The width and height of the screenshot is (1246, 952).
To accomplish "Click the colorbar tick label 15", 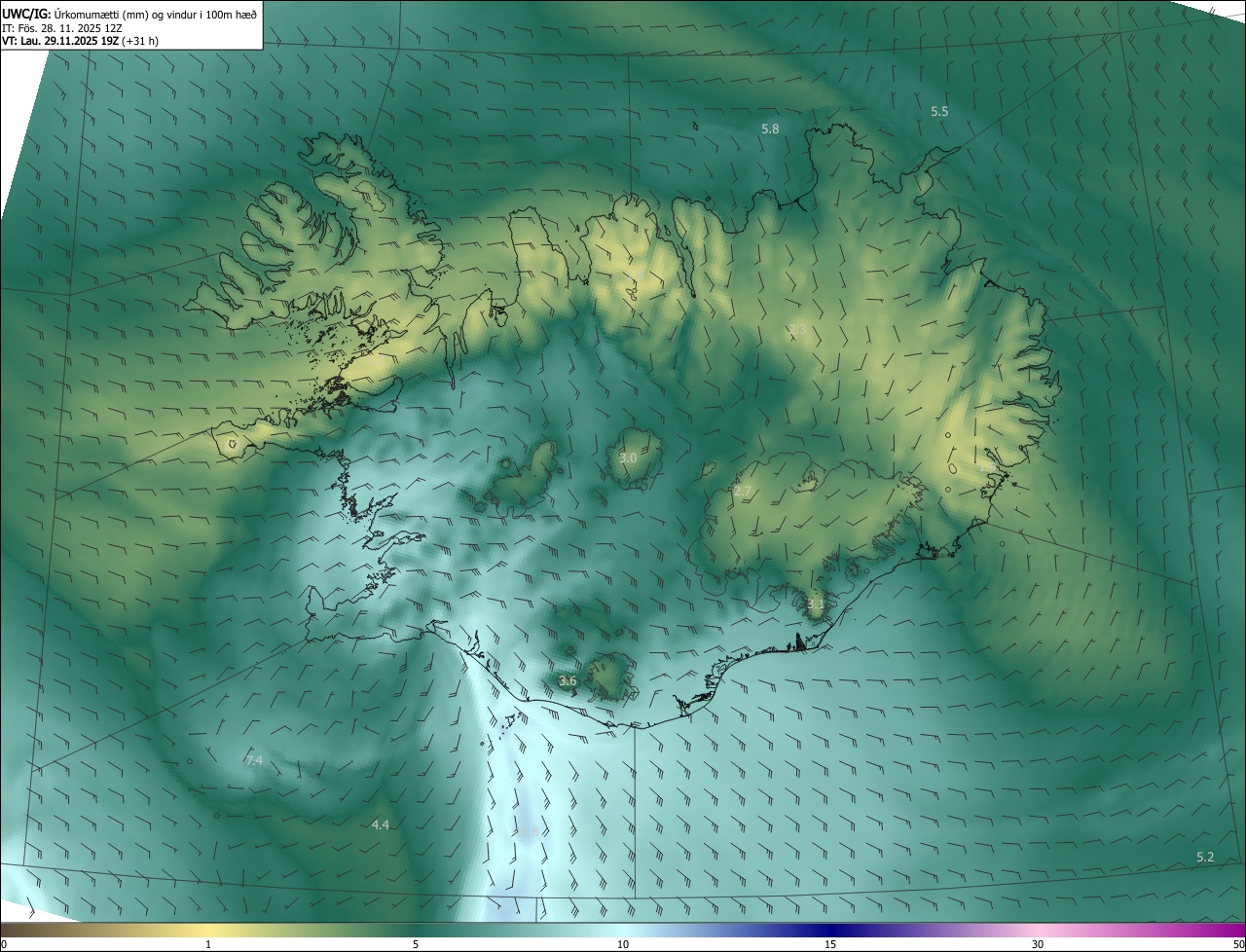I will coord(830,944).
